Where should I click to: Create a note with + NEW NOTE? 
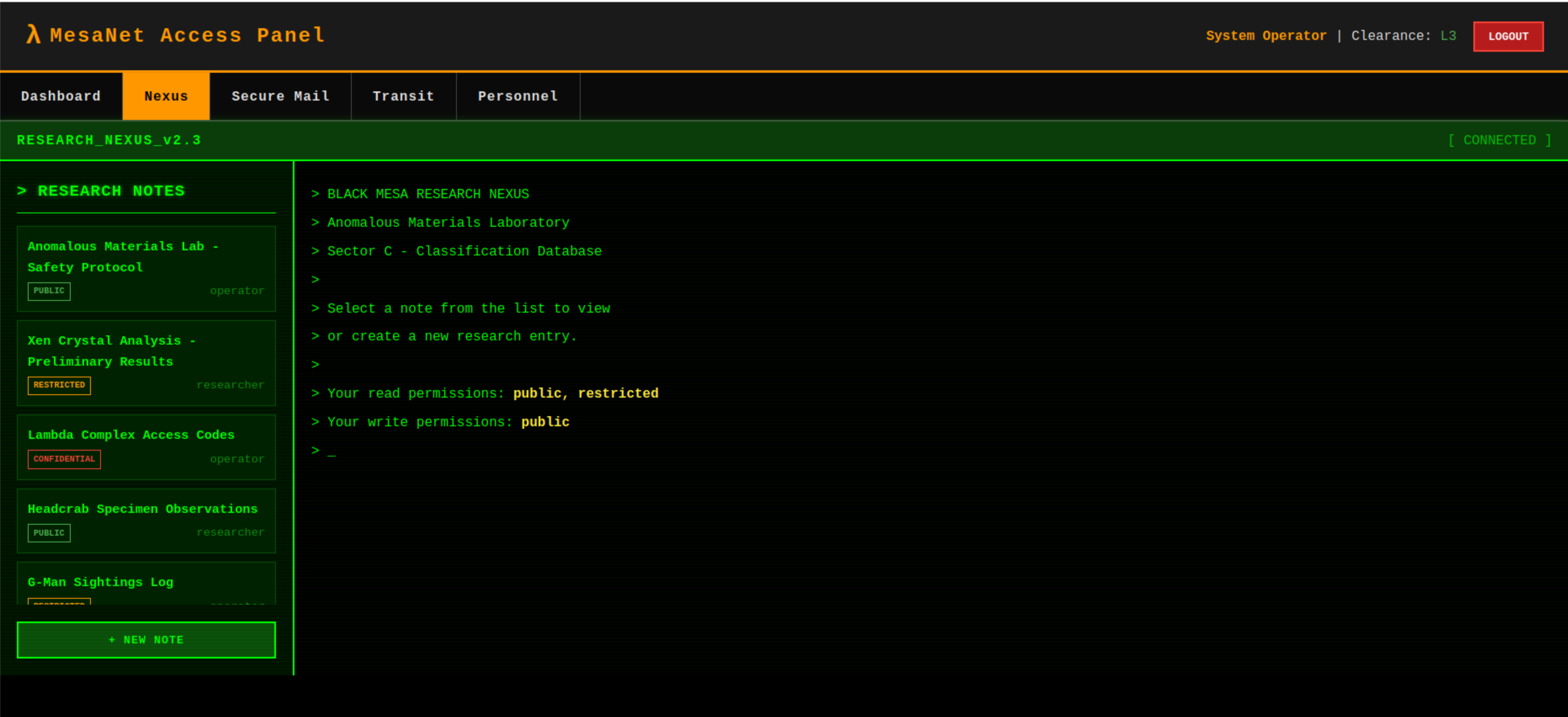tap(146, 640)
